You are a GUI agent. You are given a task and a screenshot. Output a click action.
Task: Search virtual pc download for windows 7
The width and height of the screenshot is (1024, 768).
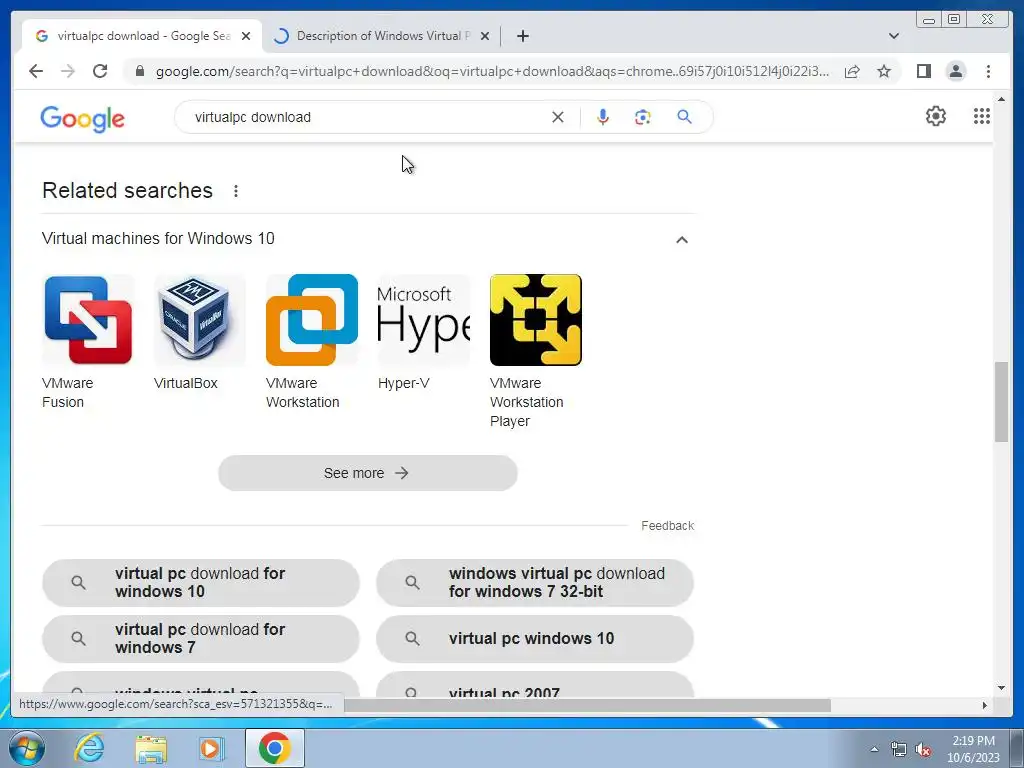point(200,639)
